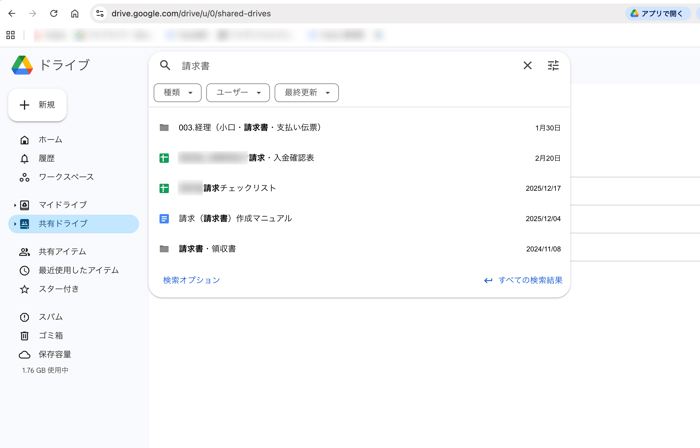This screenshot has width=700, height=448.
Task: Open スター付き in the sidebar
Action: pos(58,289)
